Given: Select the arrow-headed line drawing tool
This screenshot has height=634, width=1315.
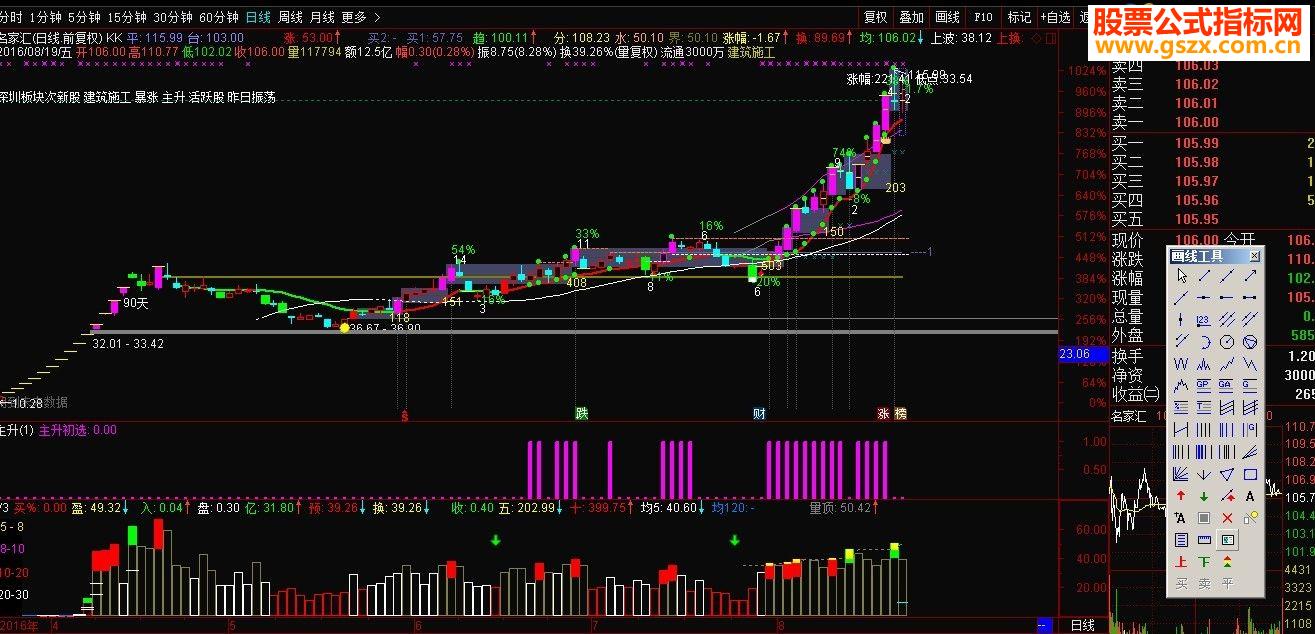Looking at the screenshot, I should pos(1250,275).
